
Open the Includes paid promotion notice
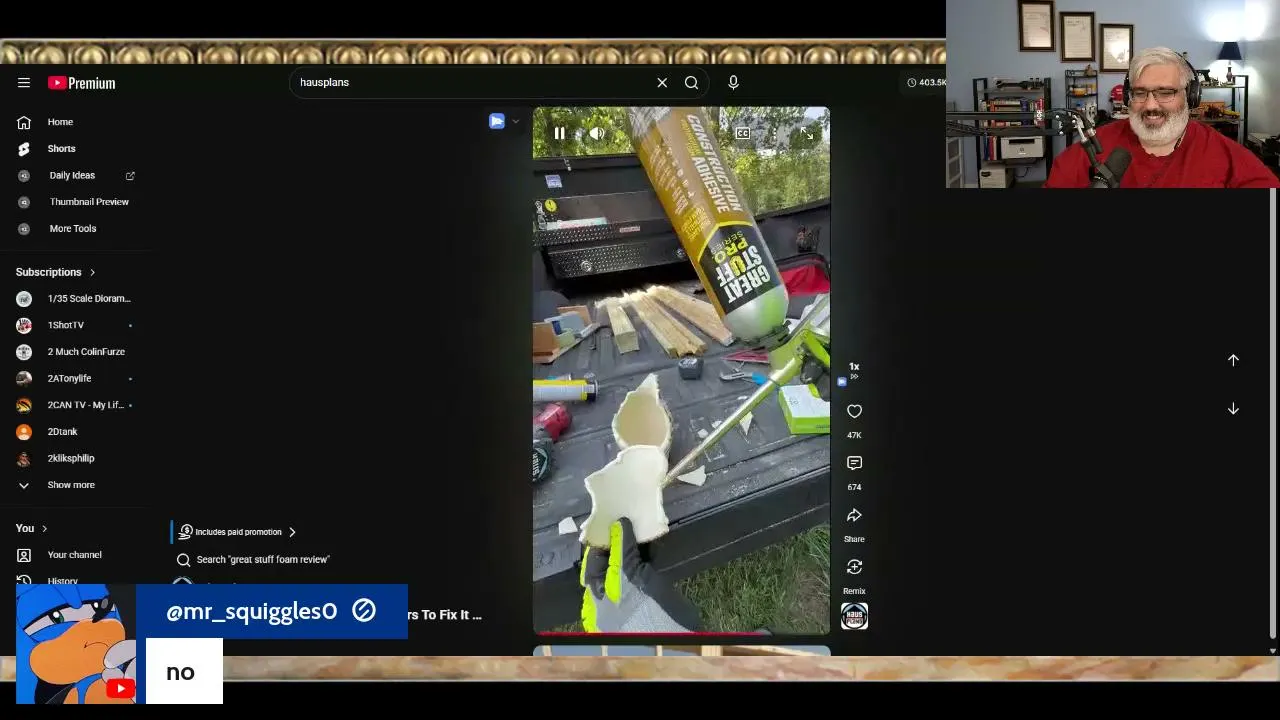(x=237, y=532)
